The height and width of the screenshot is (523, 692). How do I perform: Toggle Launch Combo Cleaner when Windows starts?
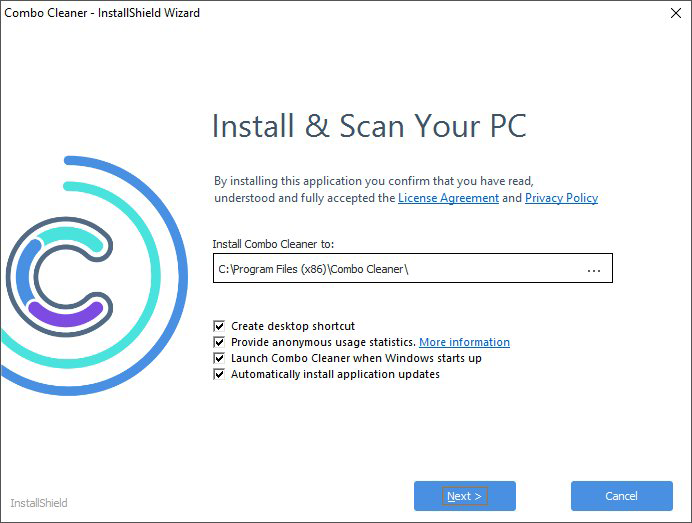[x=219, y=358]
